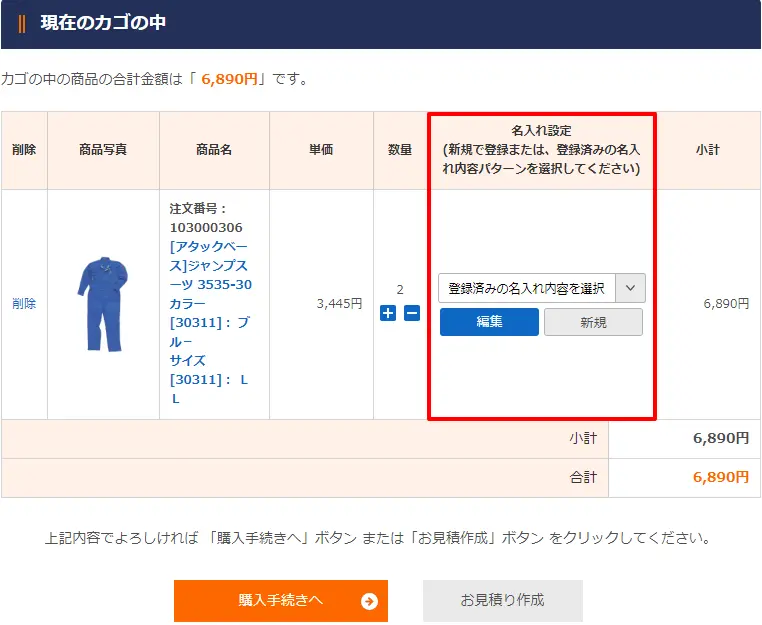Click the 商品写真 column header

103,150
